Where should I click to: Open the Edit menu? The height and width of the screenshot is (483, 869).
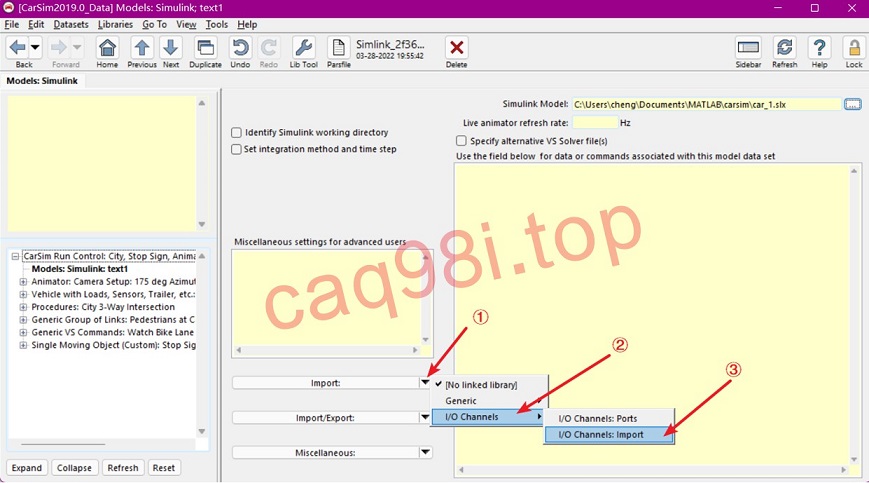click(x=36, y=24)
